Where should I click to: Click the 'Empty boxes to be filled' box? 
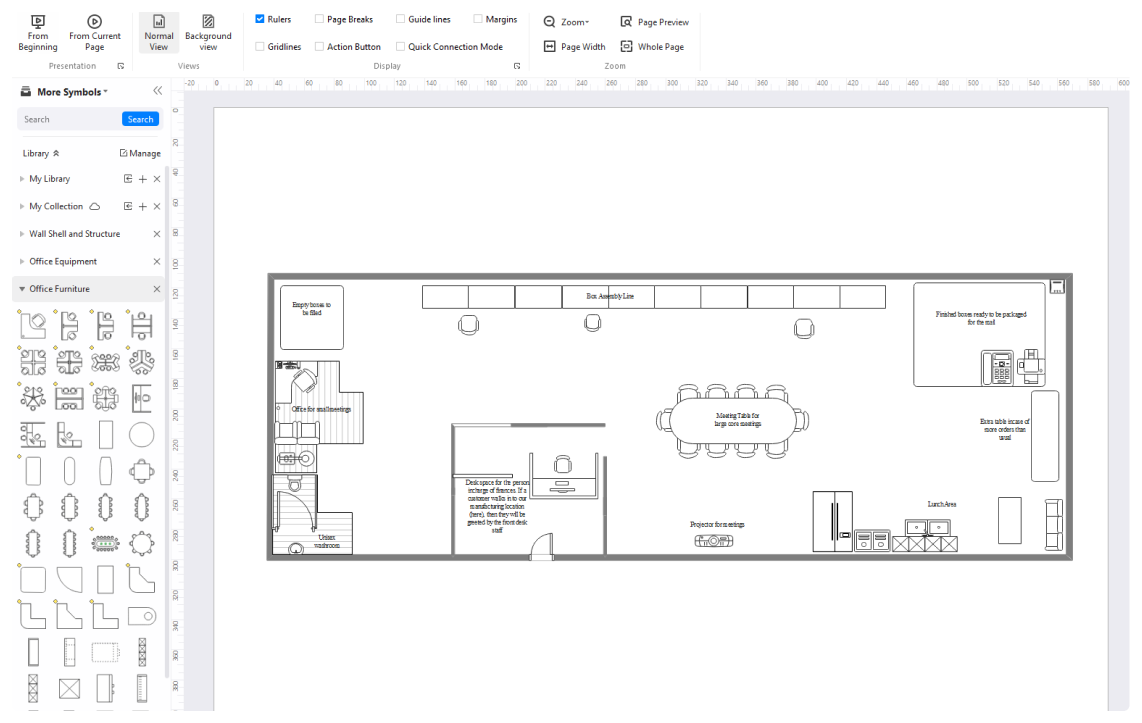312,317
